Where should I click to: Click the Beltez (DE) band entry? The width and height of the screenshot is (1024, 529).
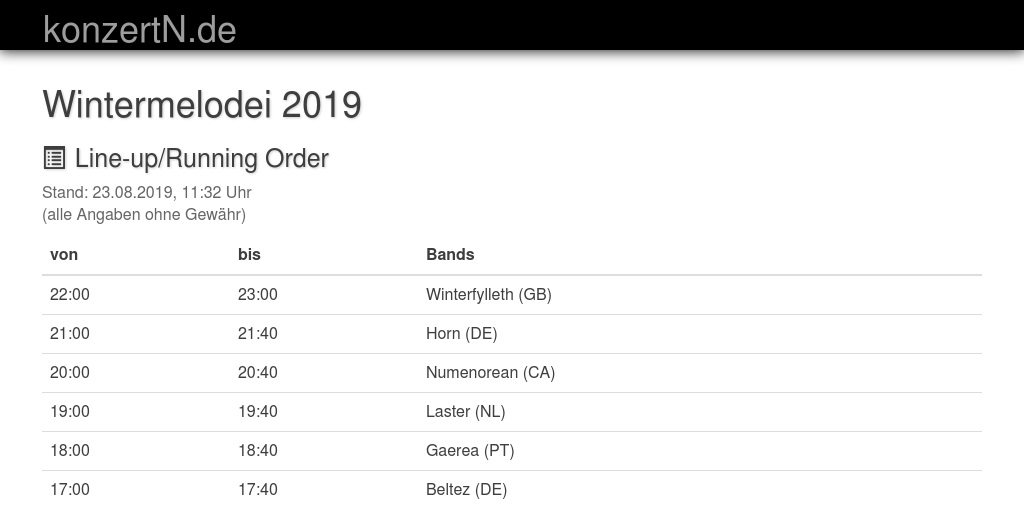click(x=466, y=489)
